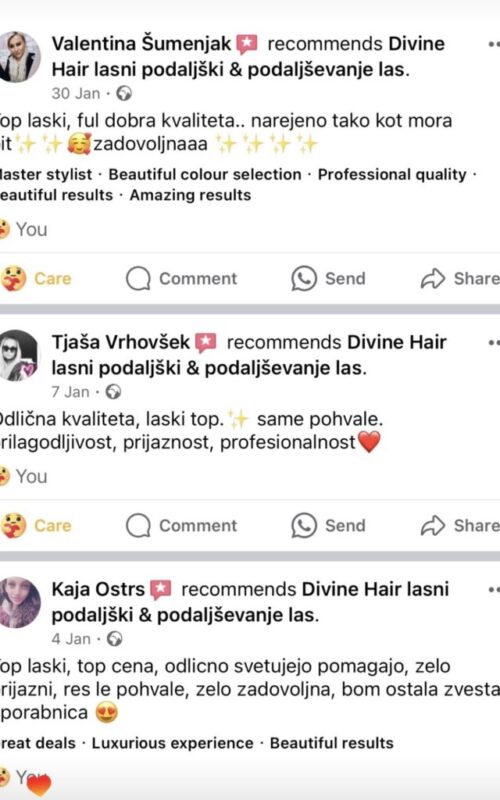
Task: Click public globe icon beside 30 Jan
Action: point(124,93)
